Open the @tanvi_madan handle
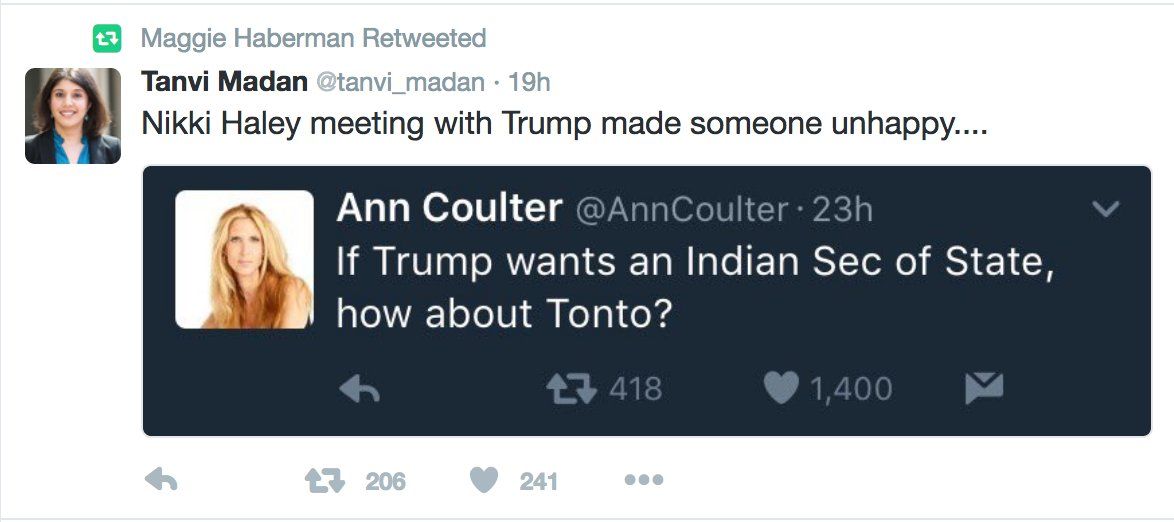The width and height of the screenshot is (1174, 522). [x=401, y=81]
